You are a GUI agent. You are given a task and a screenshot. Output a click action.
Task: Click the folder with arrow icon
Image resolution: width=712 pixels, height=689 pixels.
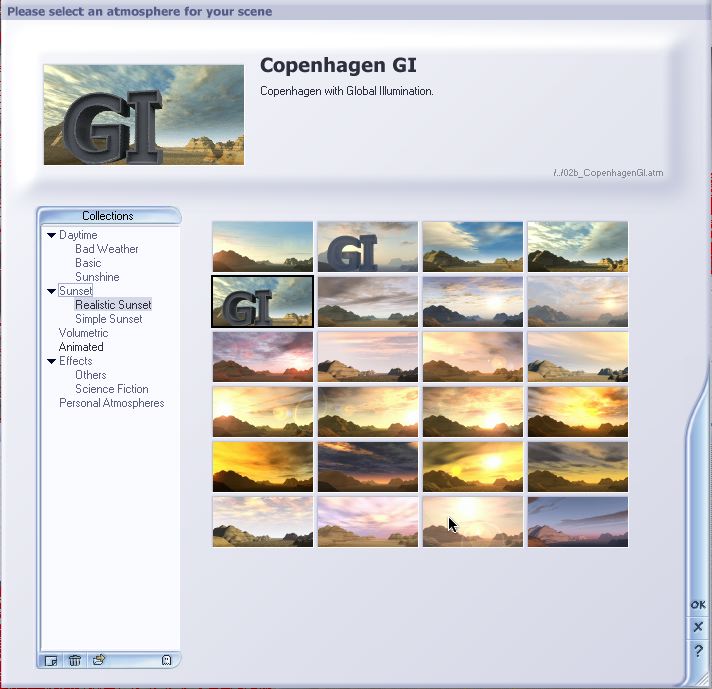click(x=99, y=660)
